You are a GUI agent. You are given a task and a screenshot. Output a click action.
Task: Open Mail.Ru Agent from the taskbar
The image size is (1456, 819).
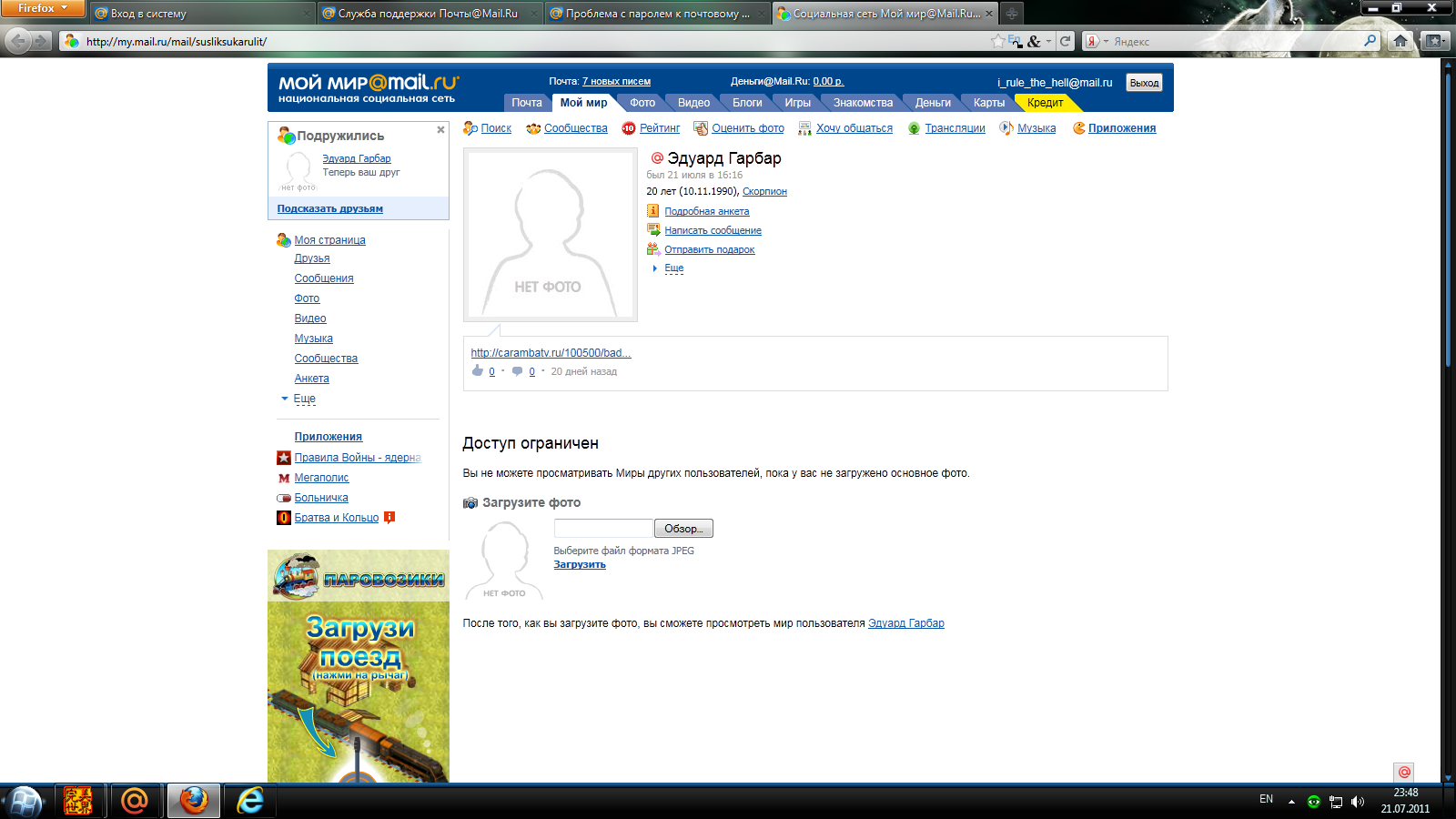click(135, 801)
